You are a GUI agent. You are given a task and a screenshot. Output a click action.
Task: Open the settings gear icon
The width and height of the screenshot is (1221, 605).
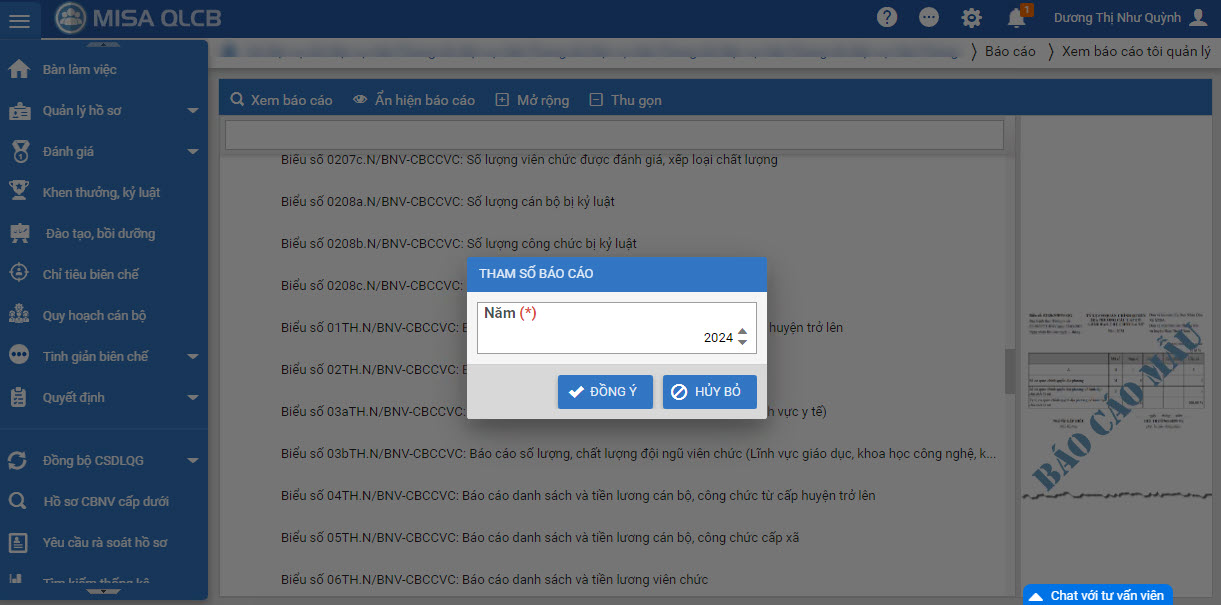coord(971,18)
